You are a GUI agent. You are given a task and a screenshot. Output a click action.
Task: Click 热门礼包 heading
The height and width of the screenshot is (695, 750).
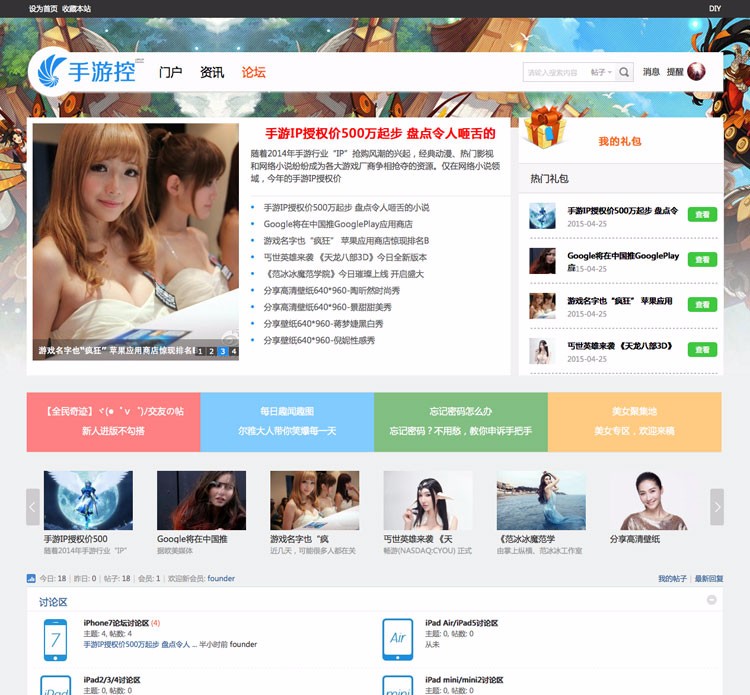[x=549, y=178]
